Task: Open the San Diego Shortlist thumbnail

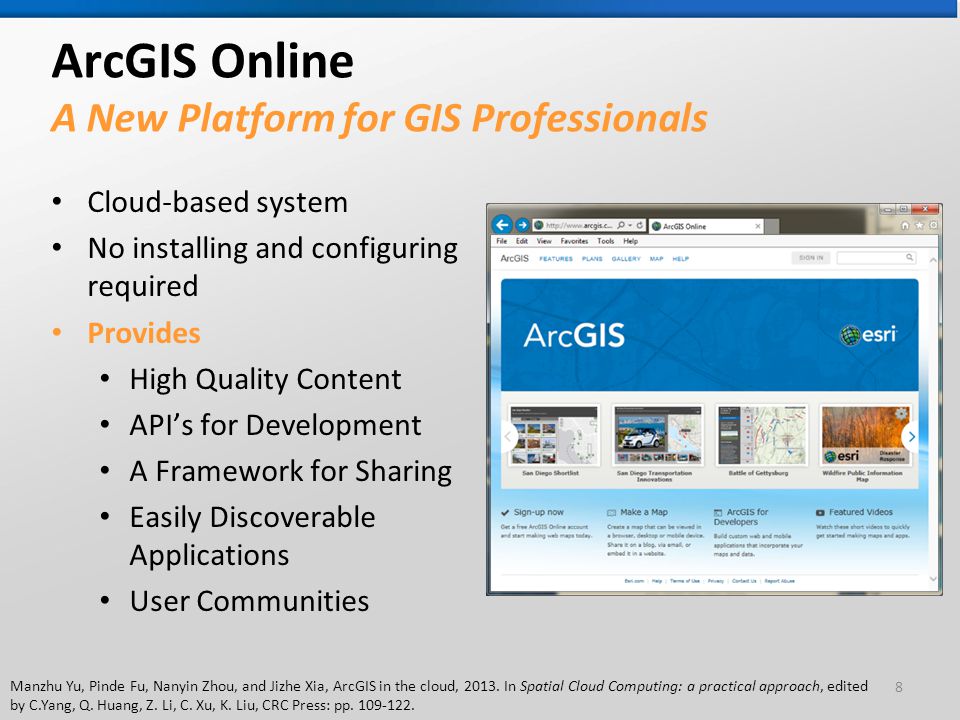Action: [554, 435]
